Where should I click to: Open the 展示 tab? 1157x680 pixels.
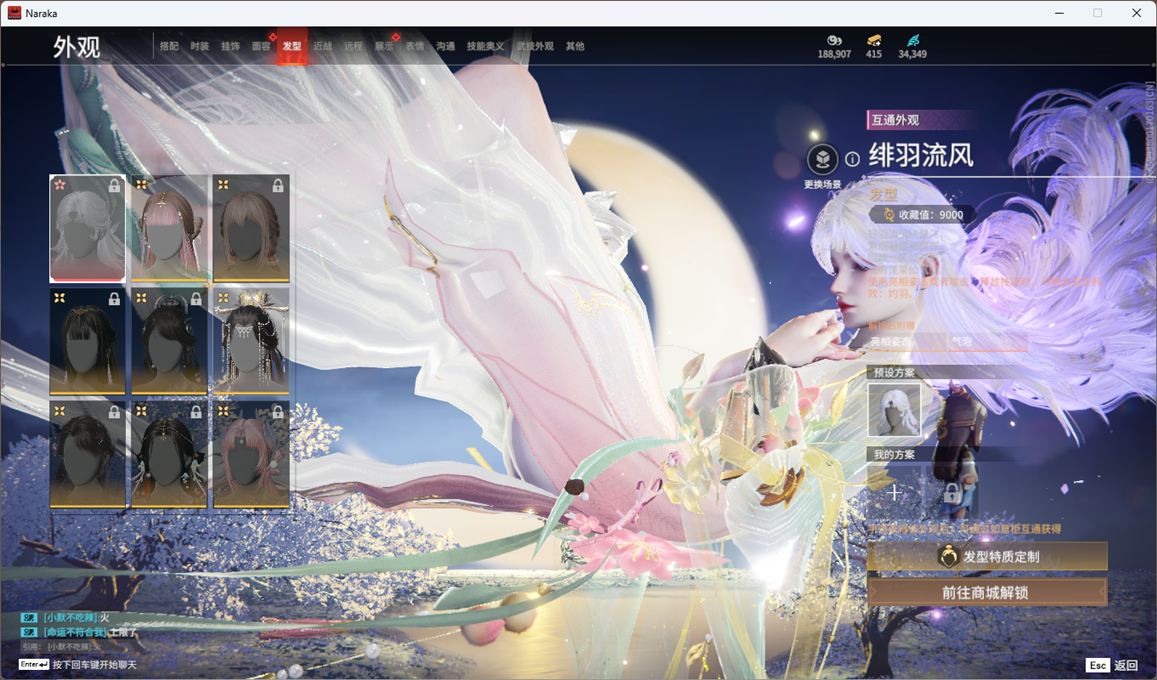point(384,46)
